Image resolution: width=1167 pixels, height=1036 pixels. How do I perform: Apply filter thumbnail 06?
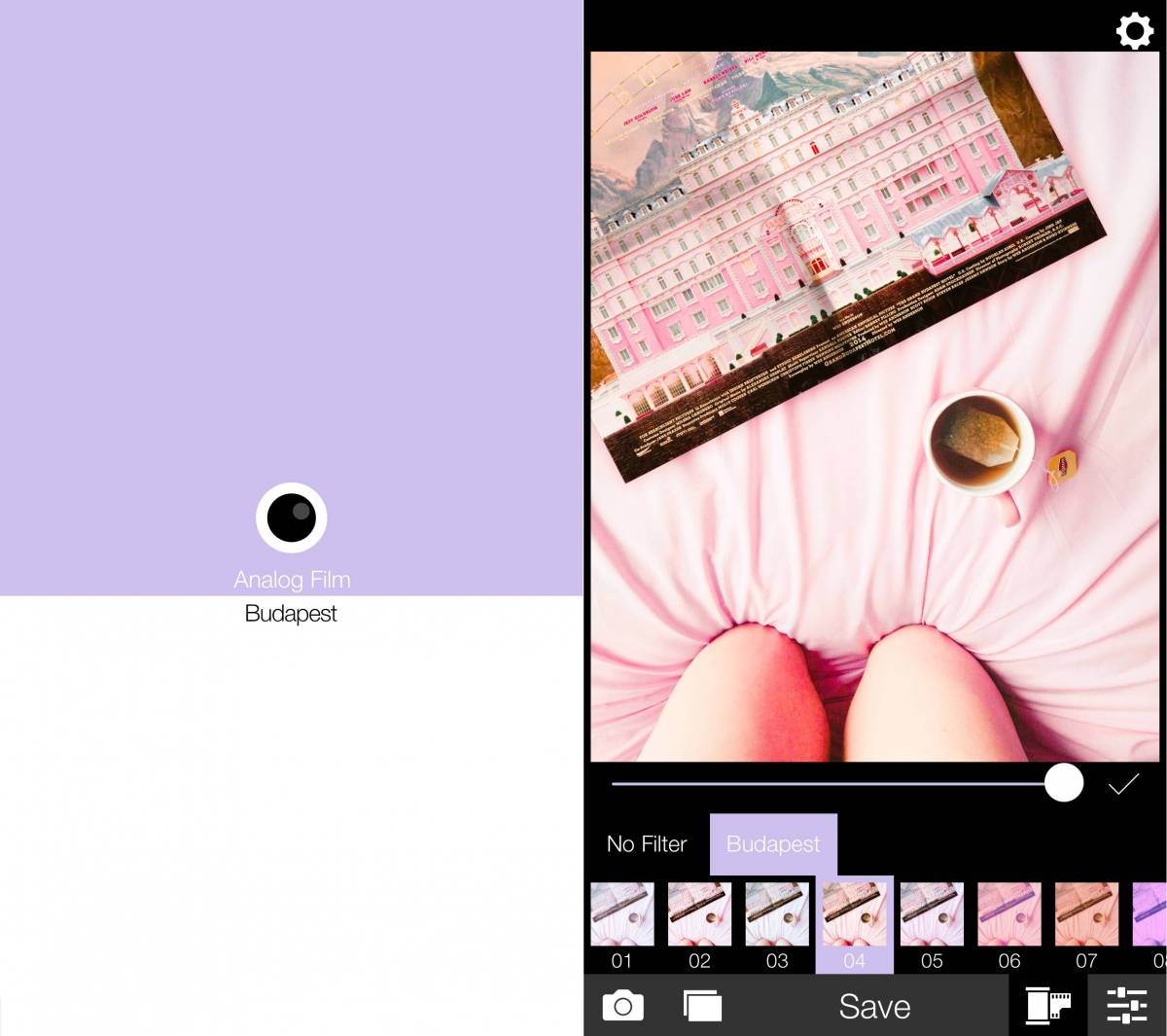click(1009, 916)
